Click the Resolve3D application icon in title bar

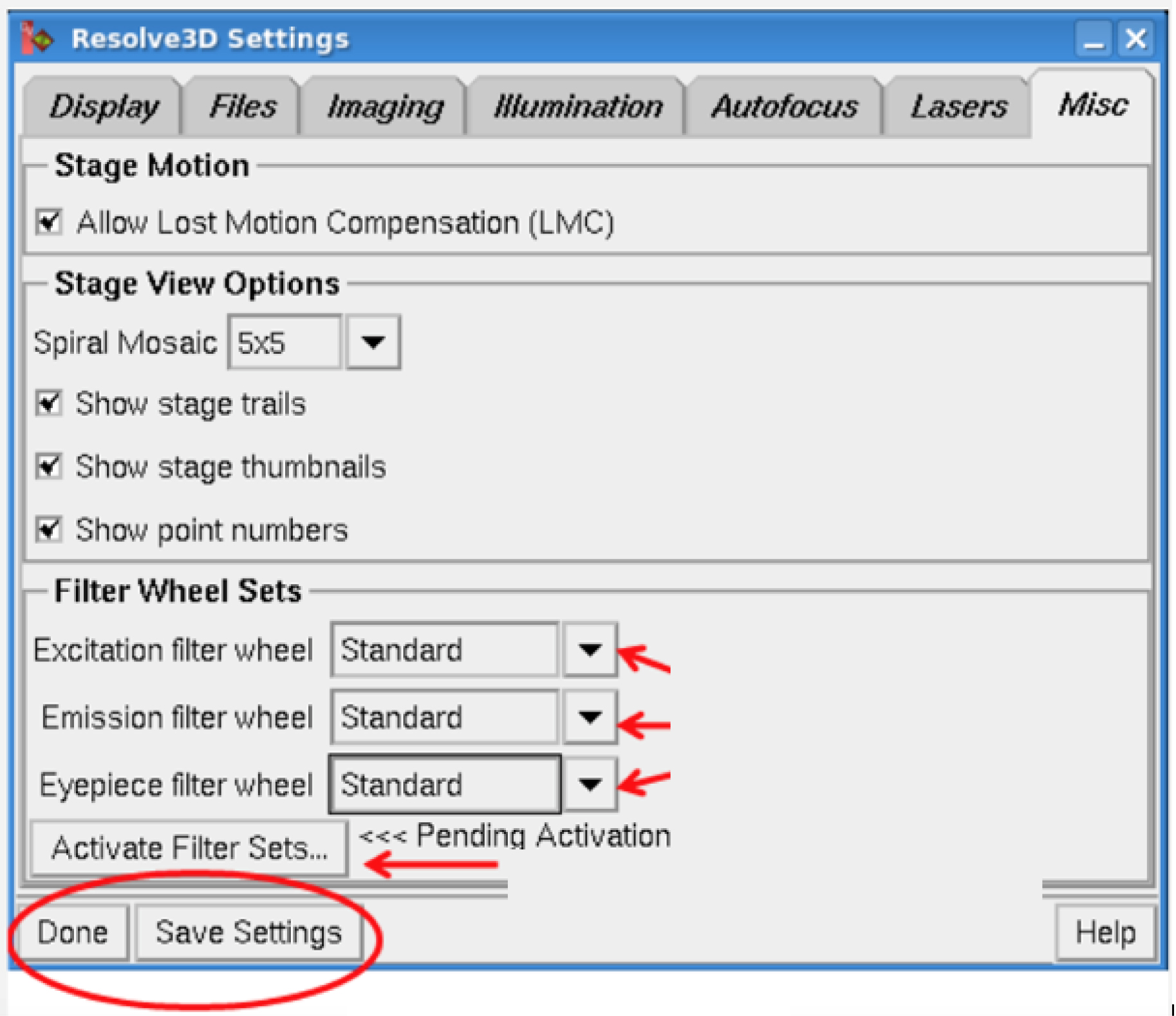[36, 39]
